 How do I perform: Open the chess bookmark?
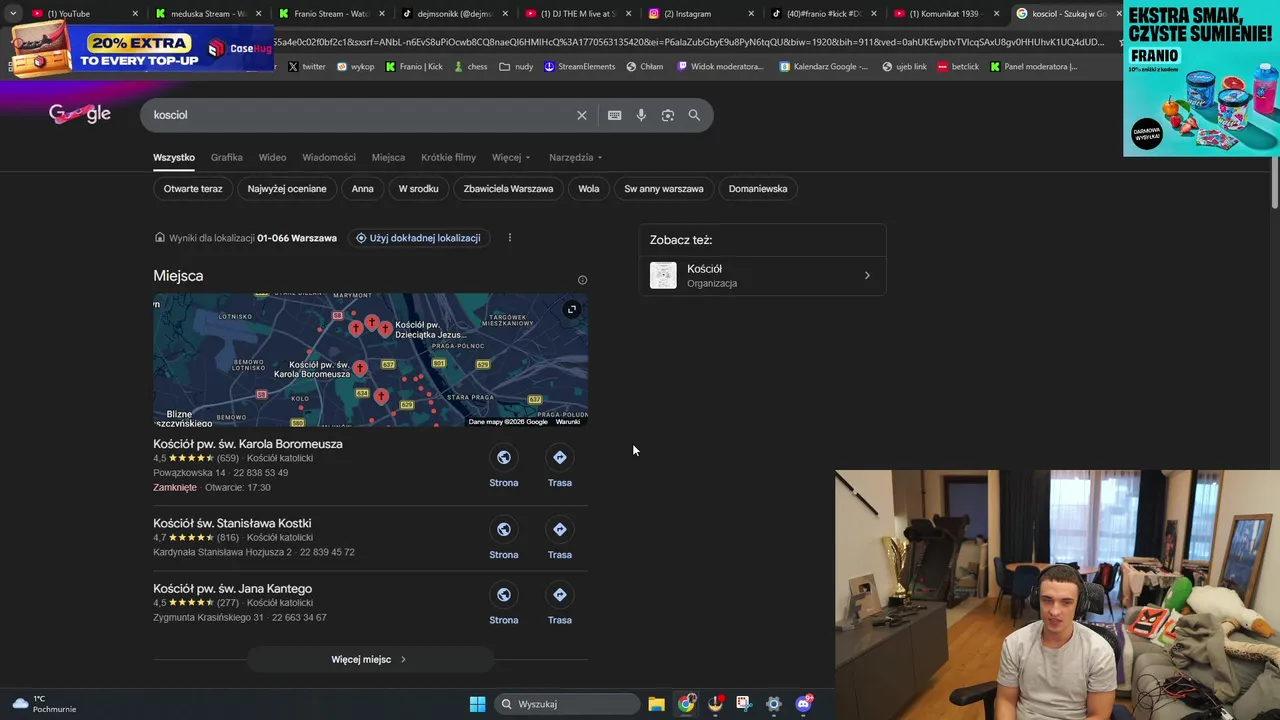point(469,67)
